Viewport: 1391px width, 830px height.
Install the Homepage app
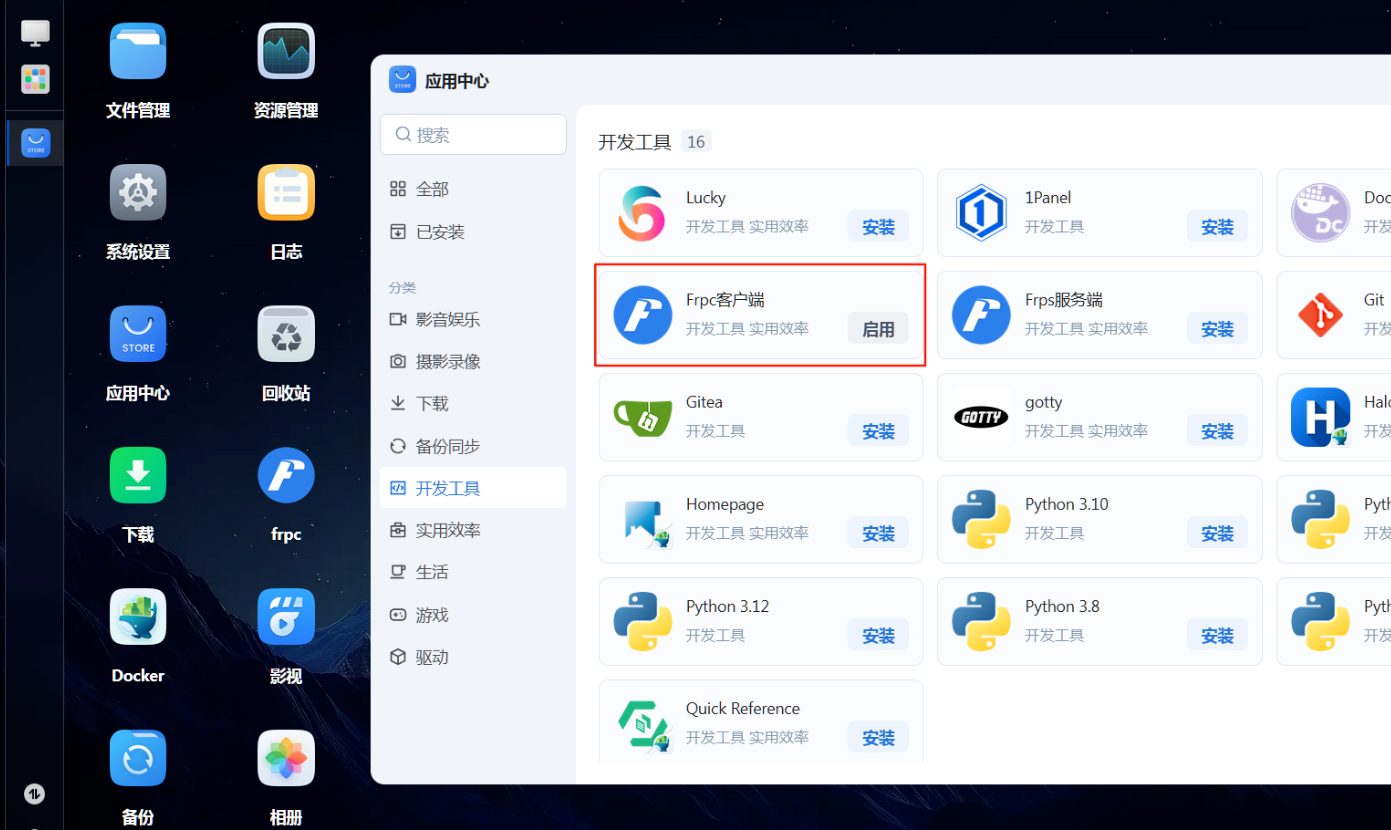click(x=878, y=534)
